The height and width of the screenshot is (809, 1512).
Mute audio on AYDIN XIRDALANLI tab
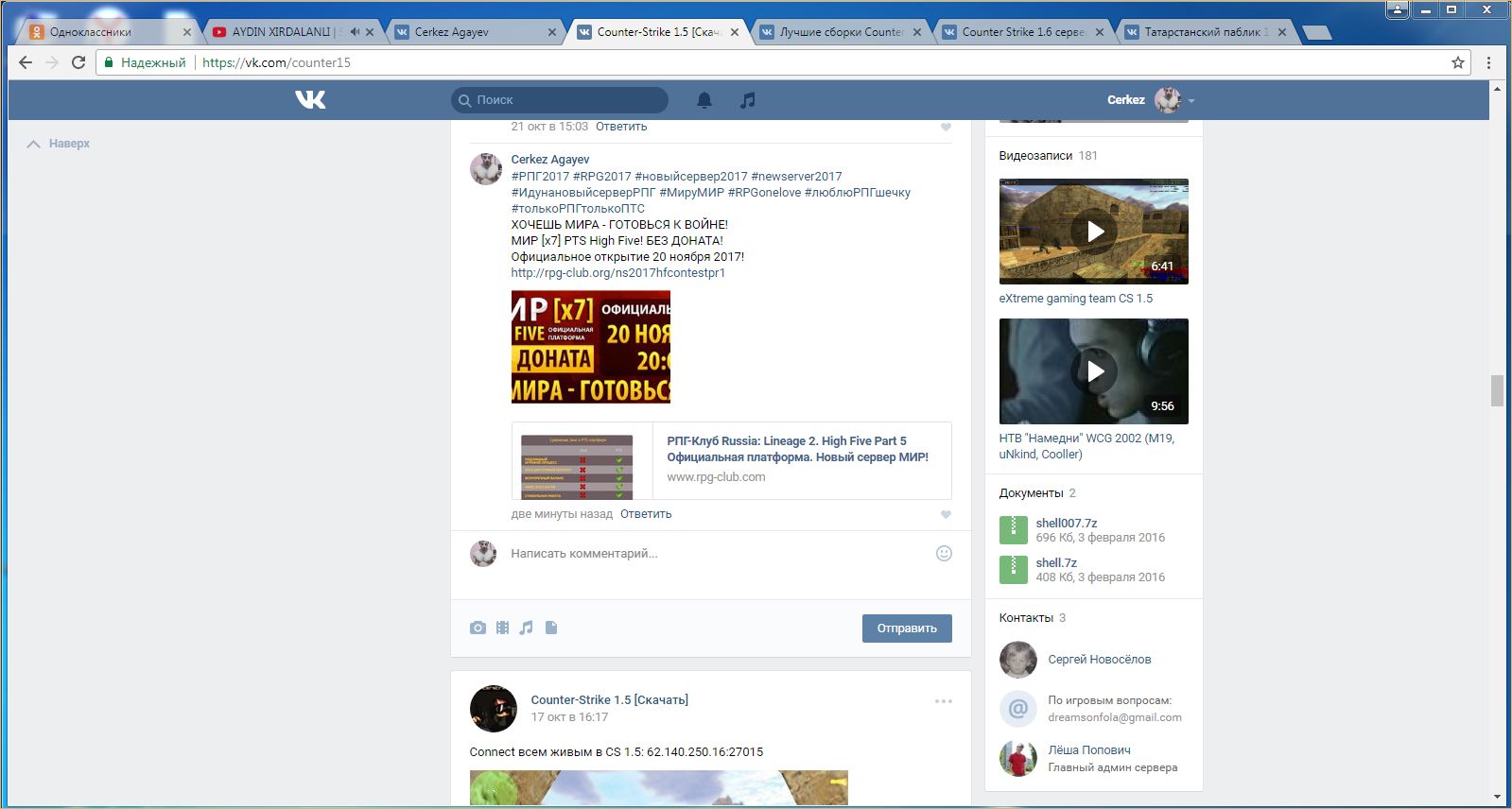(x=355, y=31)
